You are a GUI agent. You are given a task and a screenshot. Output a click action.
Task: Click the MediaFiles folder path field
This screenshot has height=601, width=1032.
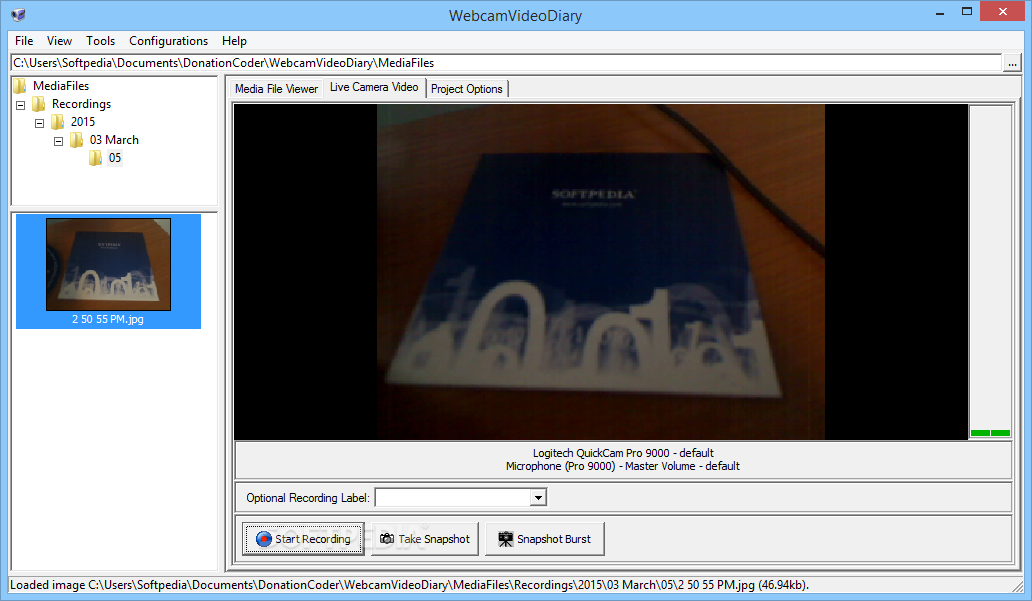(x=506, y=63)
